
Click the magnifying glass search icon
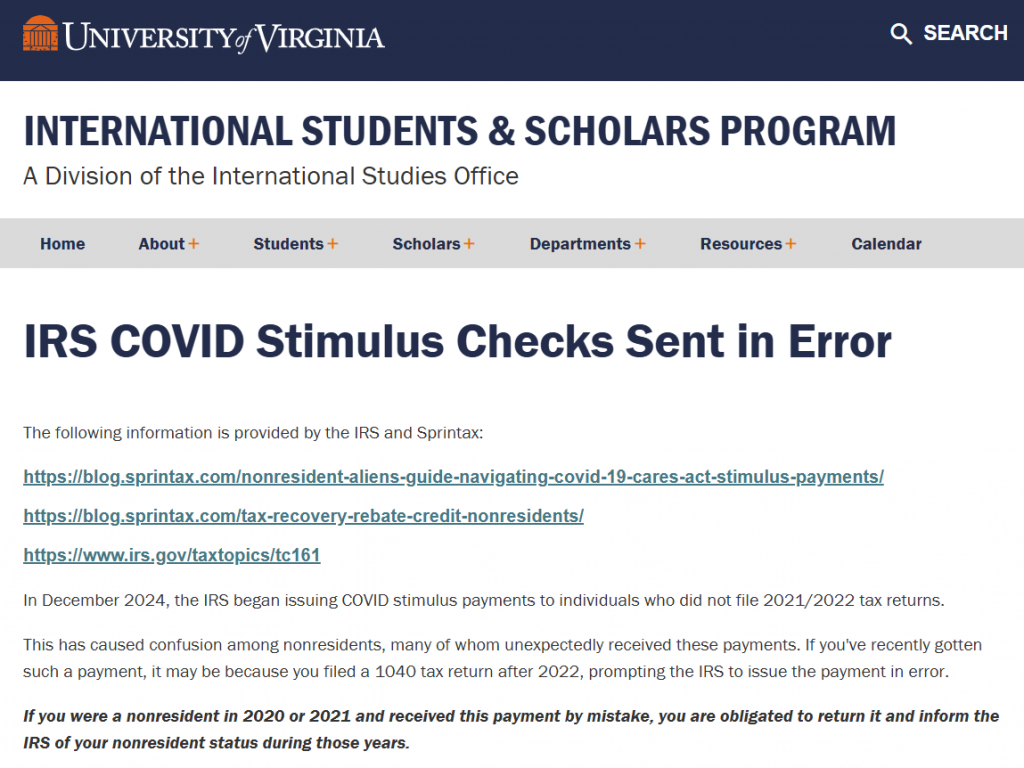click(x=901, y=35)
